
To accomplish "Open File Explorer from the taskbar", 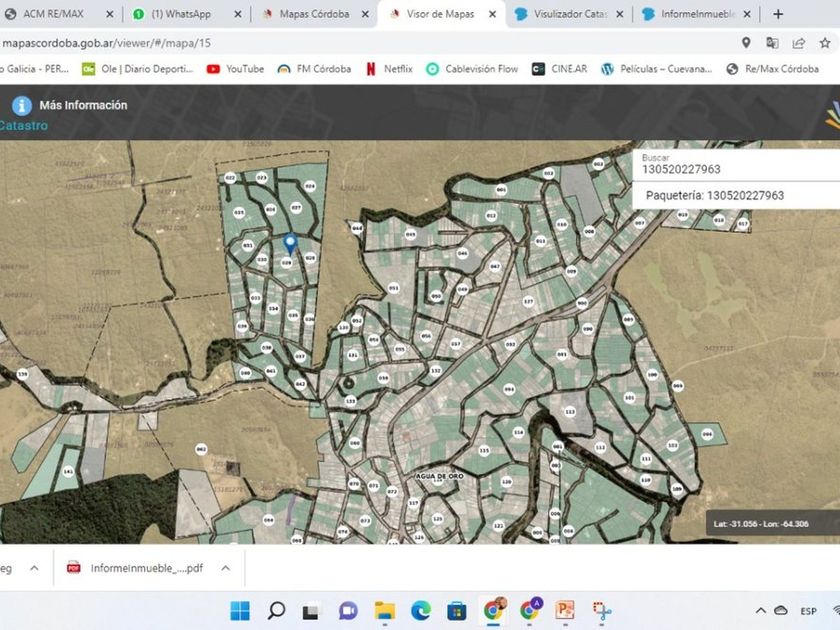I will 385,611.
